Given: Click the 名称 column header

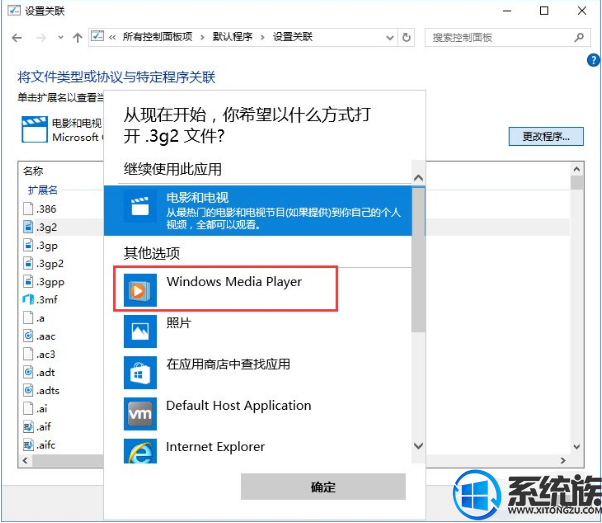Looking at the screenshot, I should click(x=33, y=171).
